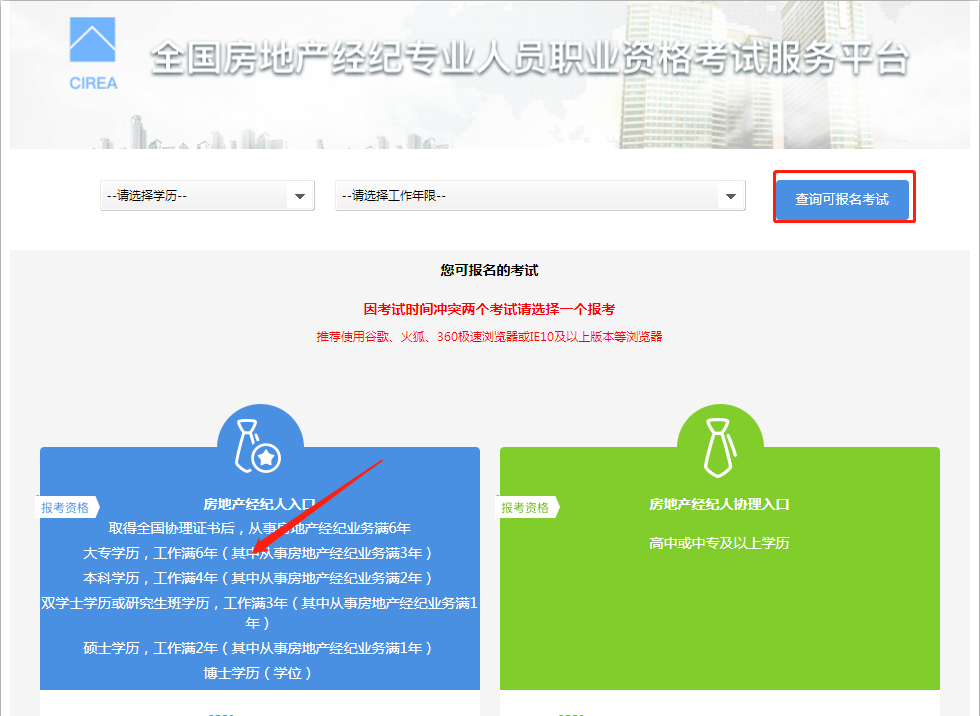
Task: Click the platform title banner text
Action: point(529,59)
